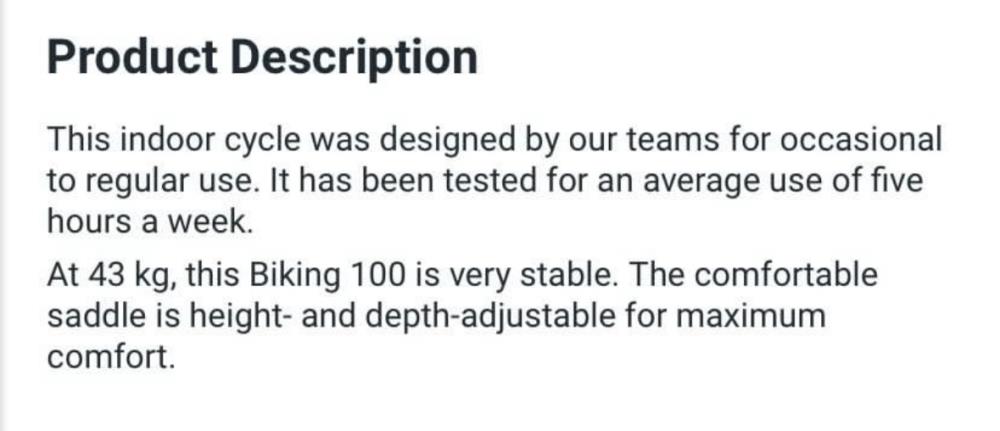Click the phrase "regular use"
1000x431 pixels.
pyautogui.click(x=164, y=182)
